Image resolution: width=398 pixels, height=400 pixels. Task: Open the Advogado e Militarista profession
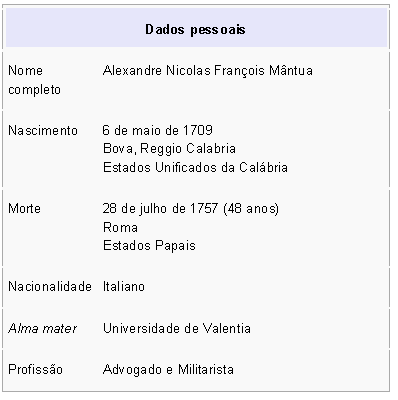point(168,370)
